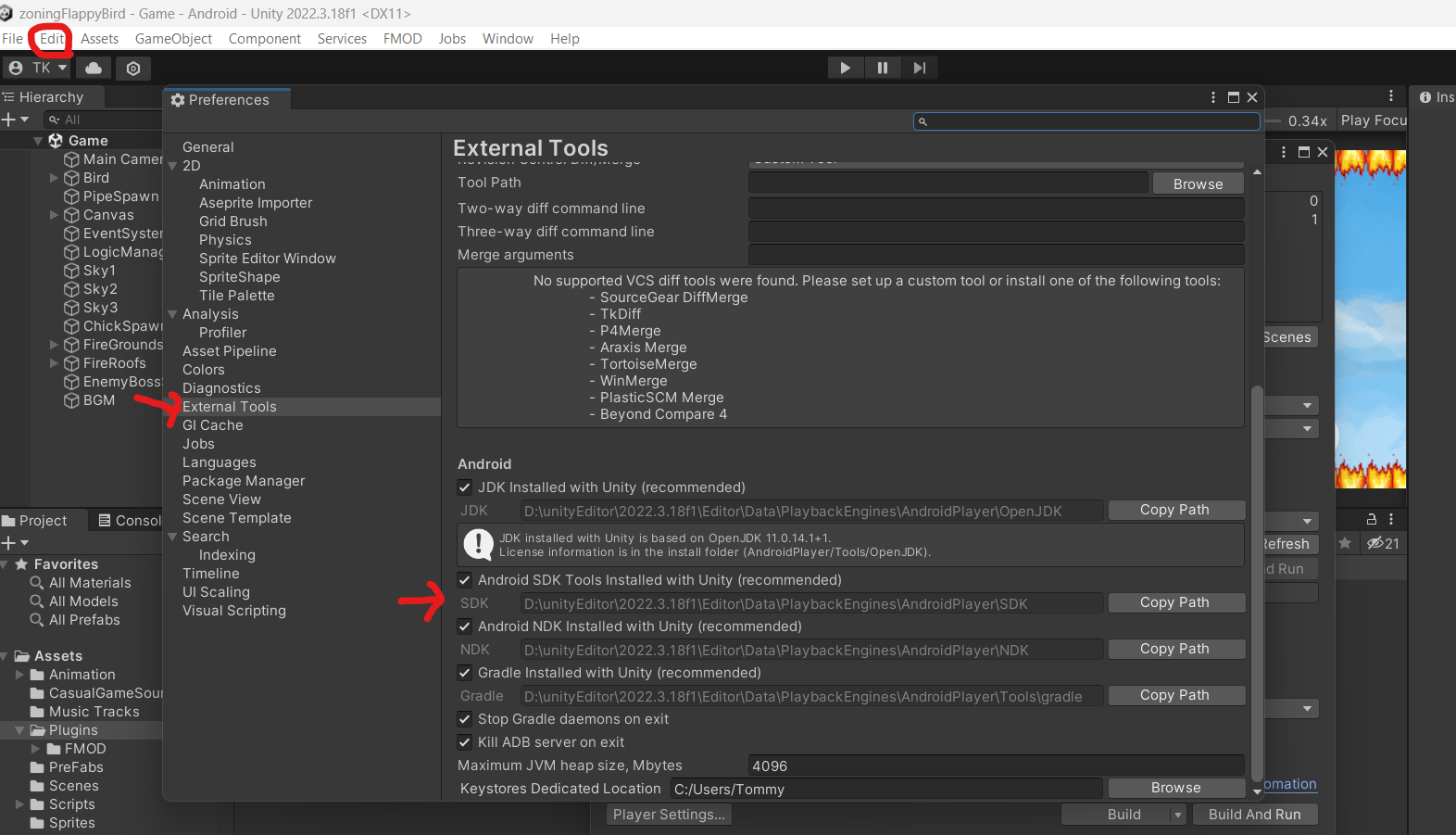Viewport: 1456px width, 835px height.
Task: Open the FMOD menu
Action: click(x=403, y=39)
